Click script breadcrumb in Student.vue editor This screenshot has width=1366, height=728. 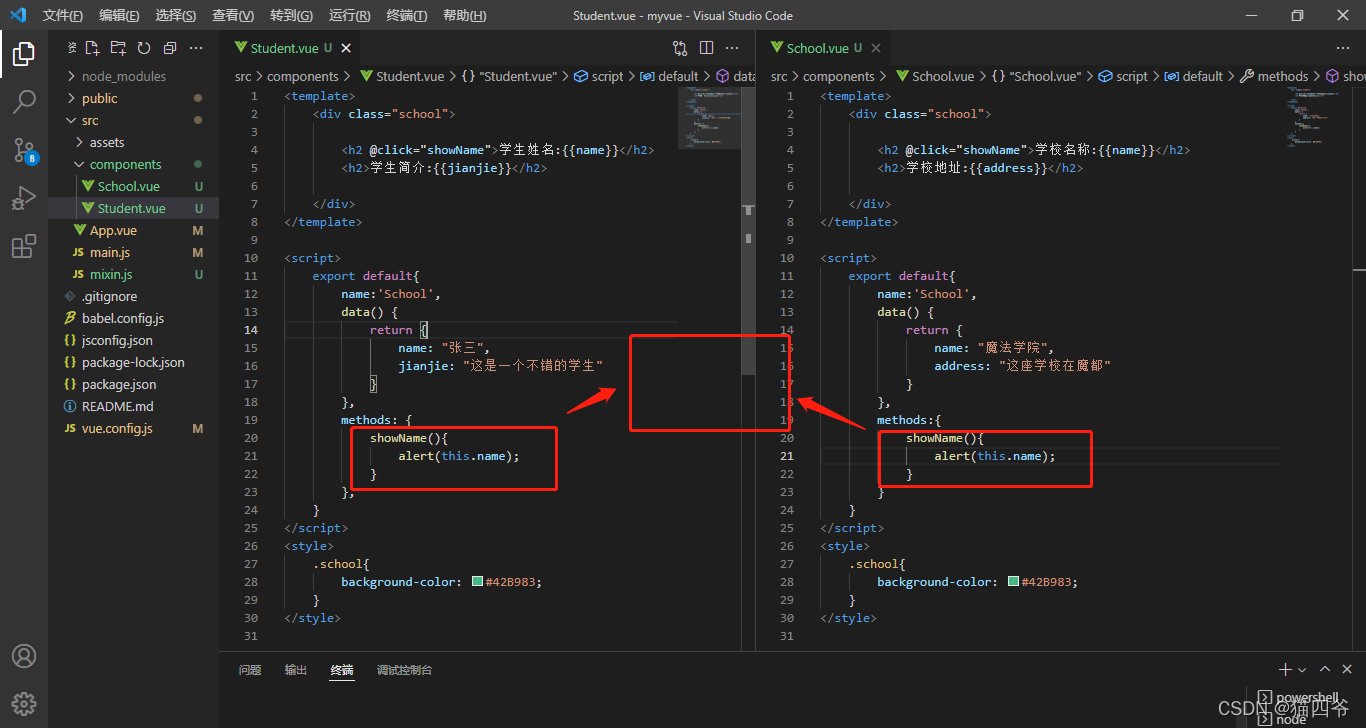(599, 76)
